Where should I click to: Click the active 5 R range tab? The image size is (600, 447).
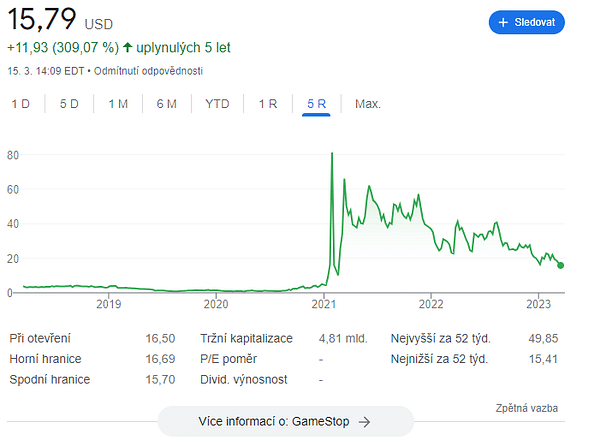316,104
